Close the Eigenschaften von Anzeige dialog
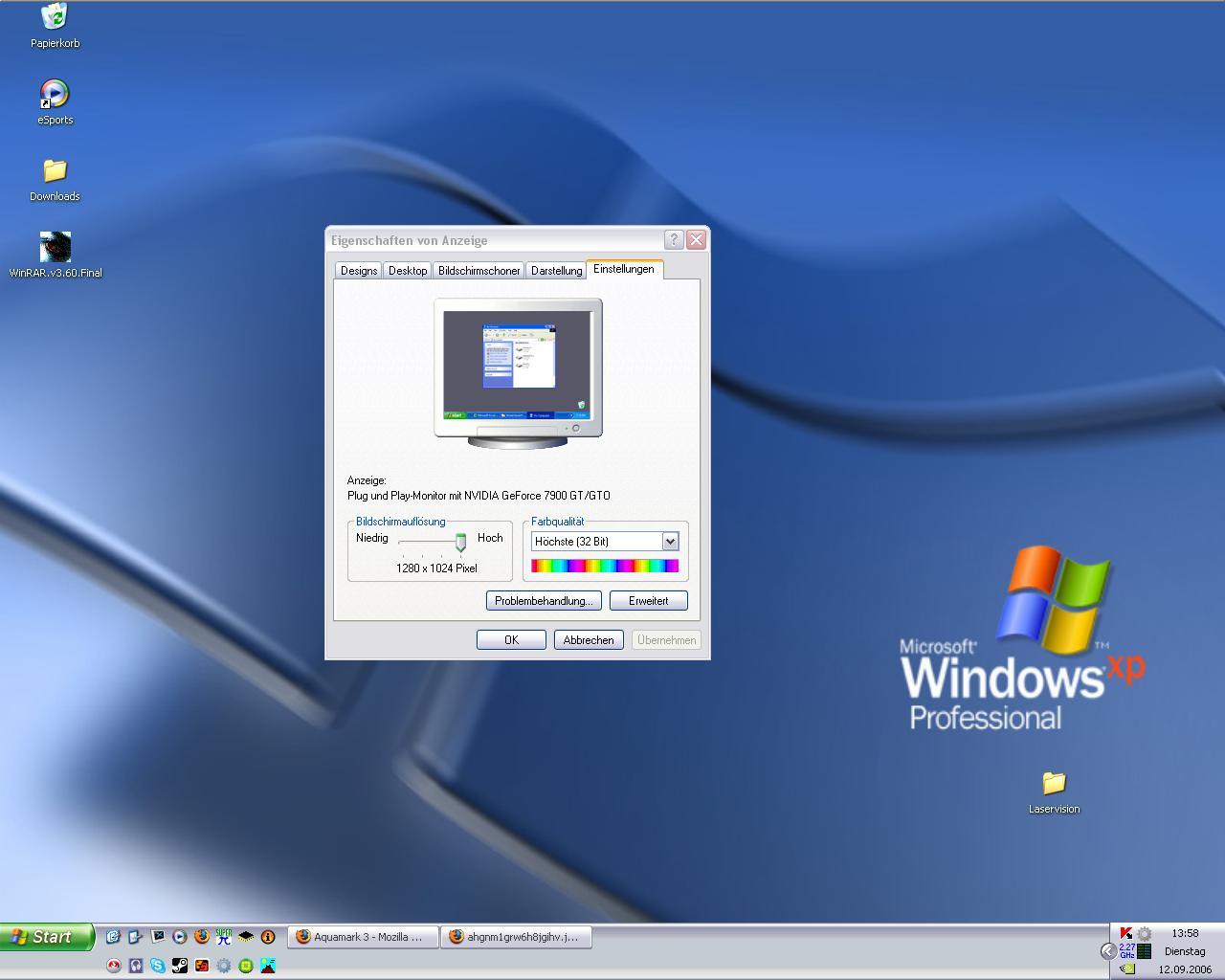Image resolution: width=1225 pixels, height=980 pixels. point(697,240)
